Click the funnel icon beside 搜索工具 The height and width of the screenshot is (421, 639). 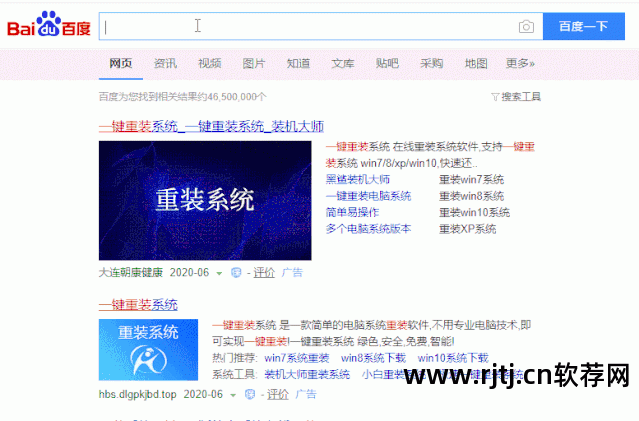(495, 97)
